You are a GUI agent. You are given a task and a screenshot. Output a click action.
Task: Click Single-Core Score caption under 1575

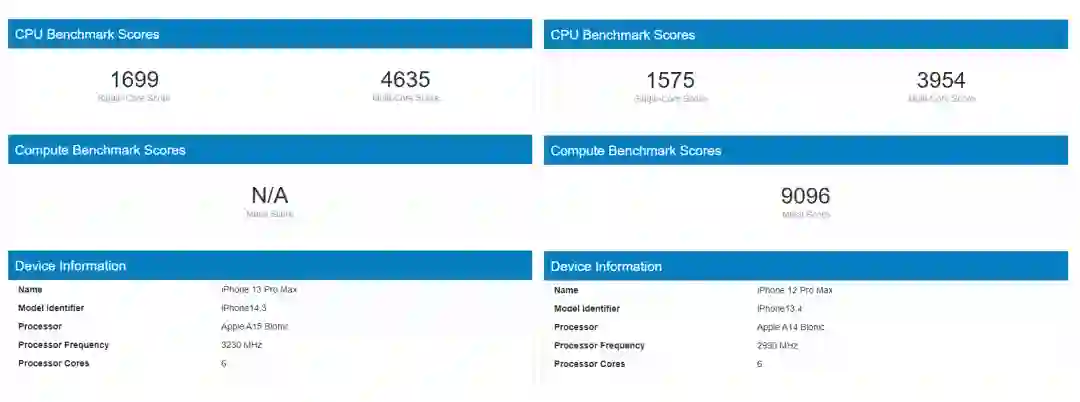coord(670,98)
